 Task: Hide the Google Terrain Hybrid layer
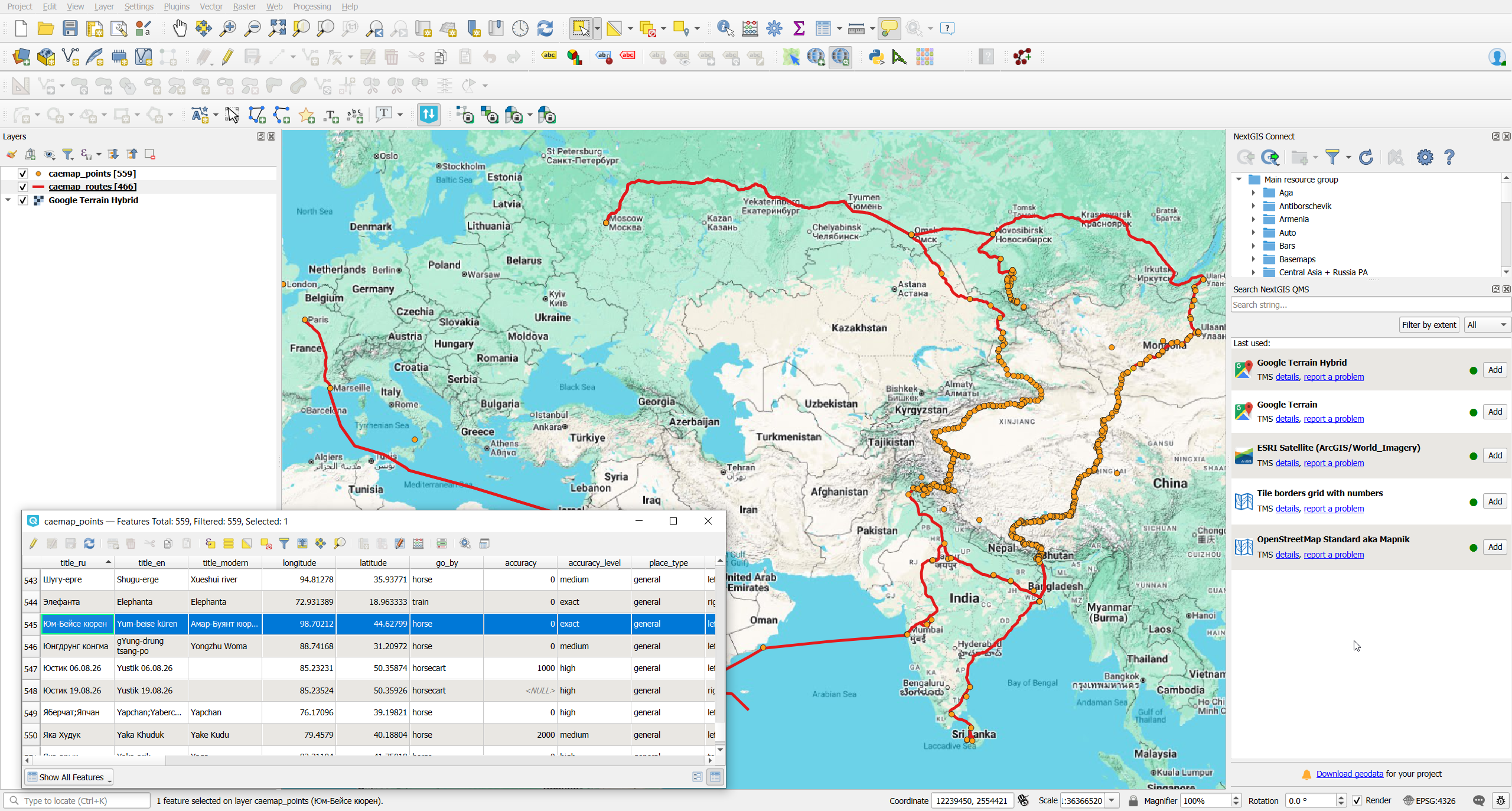(x=22, y=200)
